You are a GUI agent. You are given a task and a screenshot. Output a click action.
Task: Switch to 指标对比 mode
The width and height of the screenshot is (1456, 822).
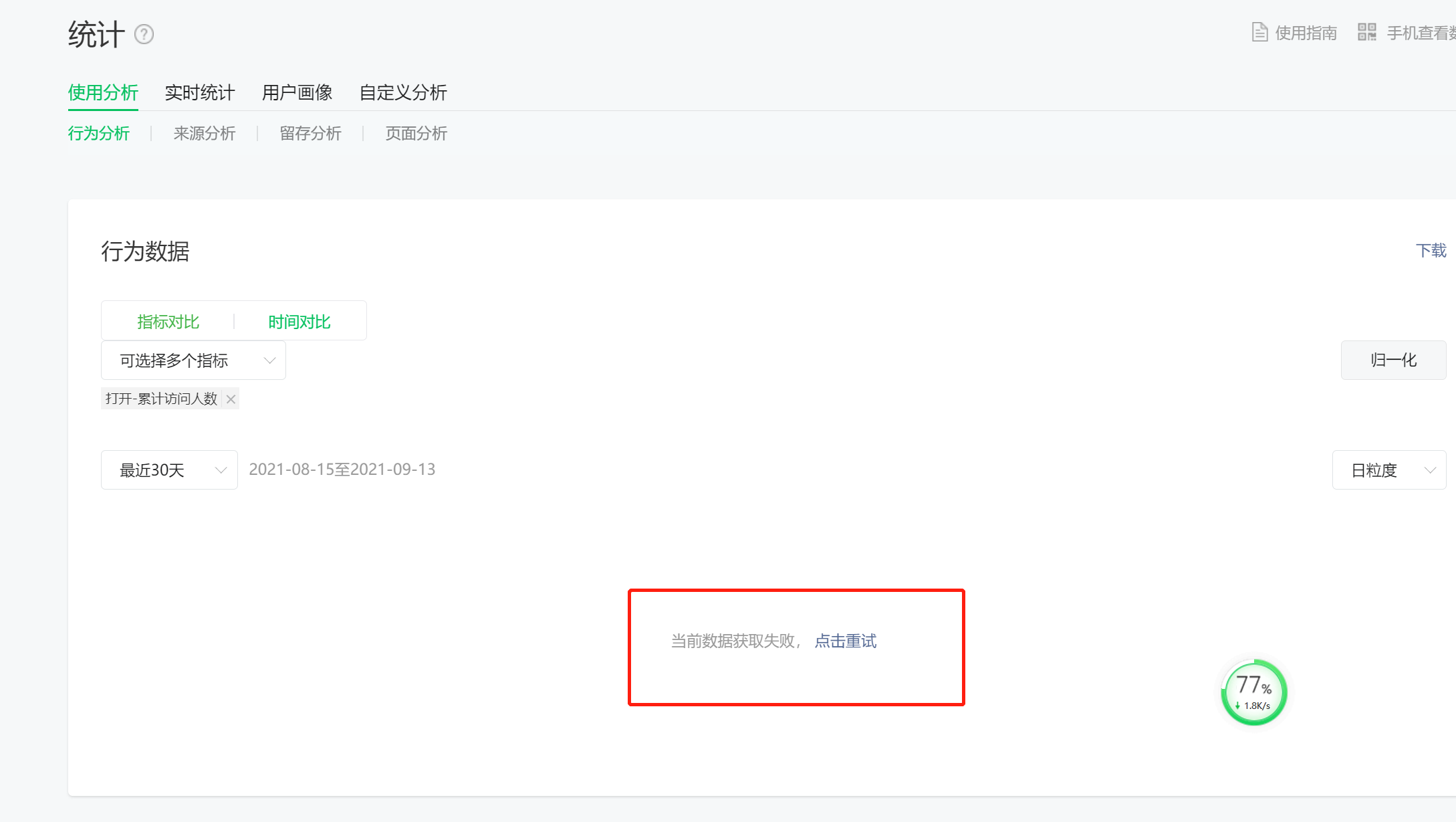point(168,322)
